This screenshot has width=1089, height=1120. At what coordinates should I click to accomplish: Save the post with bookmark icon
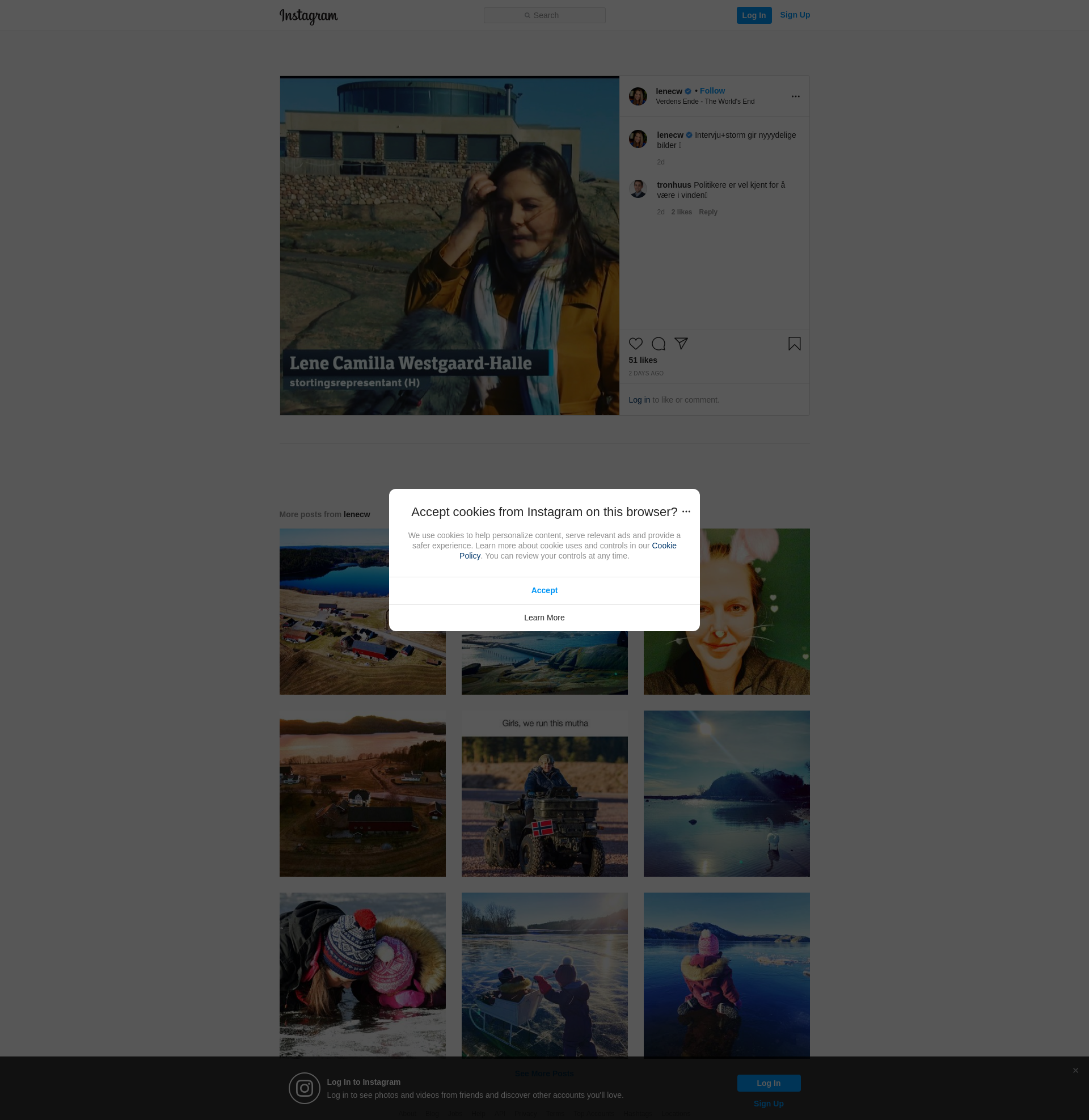click(794, 344)
